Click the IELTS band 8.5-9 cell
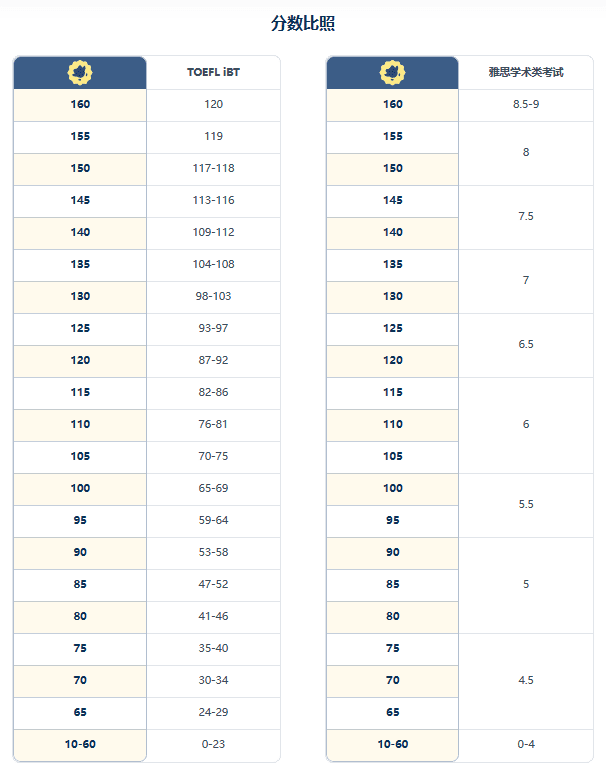The width and height of the screenshot is (606, 773). 526,104
